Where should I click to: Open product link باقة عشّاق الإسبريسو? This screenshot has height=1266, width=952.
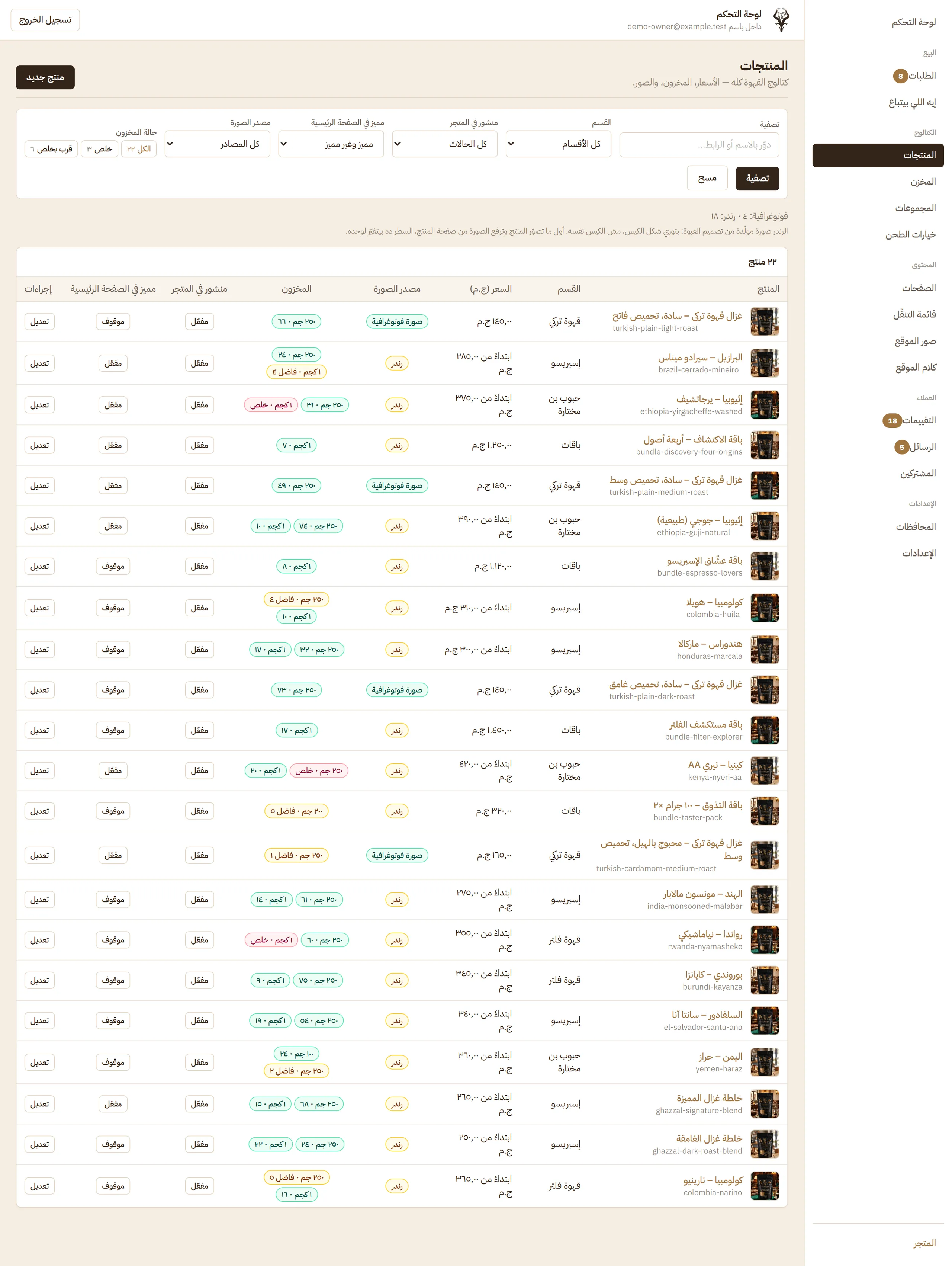click(x=704, y=561)
